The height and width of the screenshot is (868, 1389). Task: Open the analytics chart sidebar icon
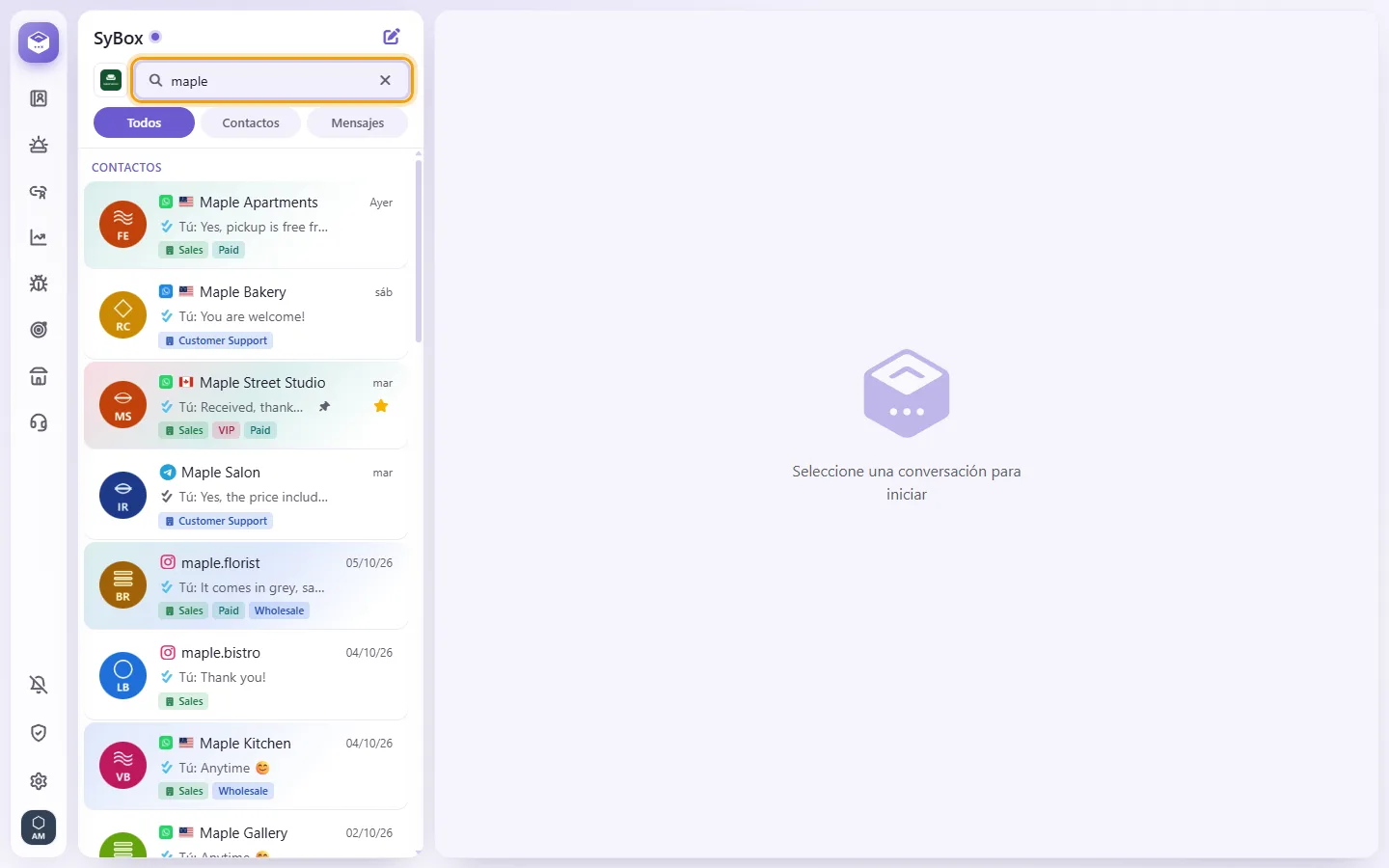pos(39,237)
